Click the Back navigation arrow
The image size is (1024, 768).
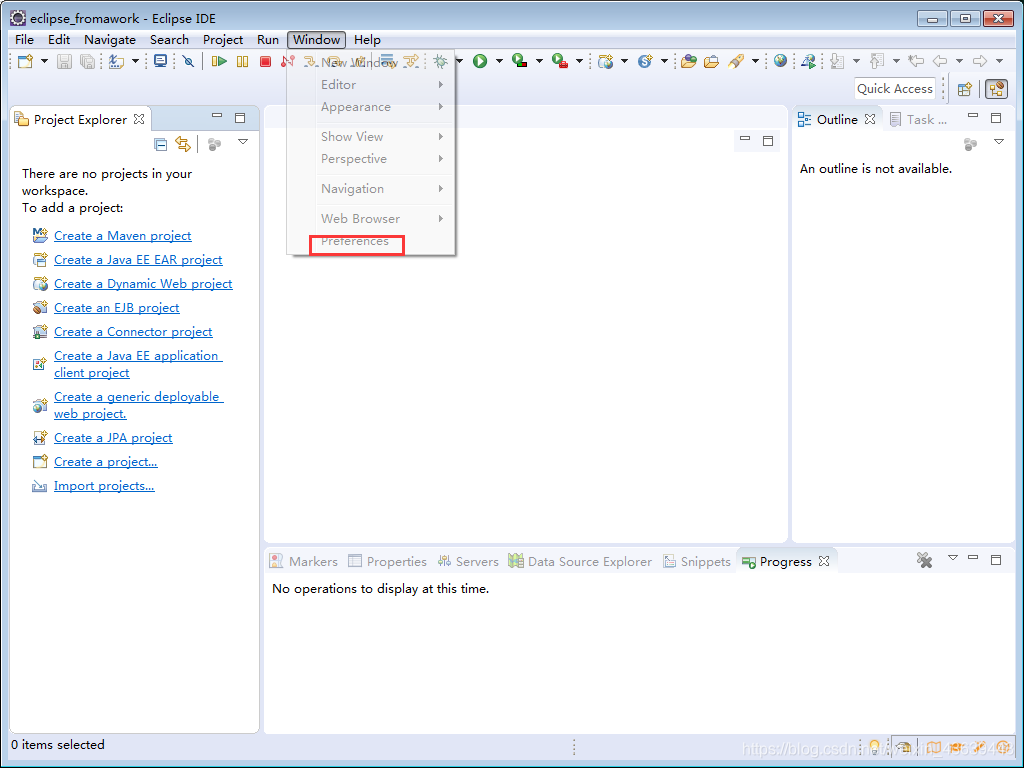940,61
